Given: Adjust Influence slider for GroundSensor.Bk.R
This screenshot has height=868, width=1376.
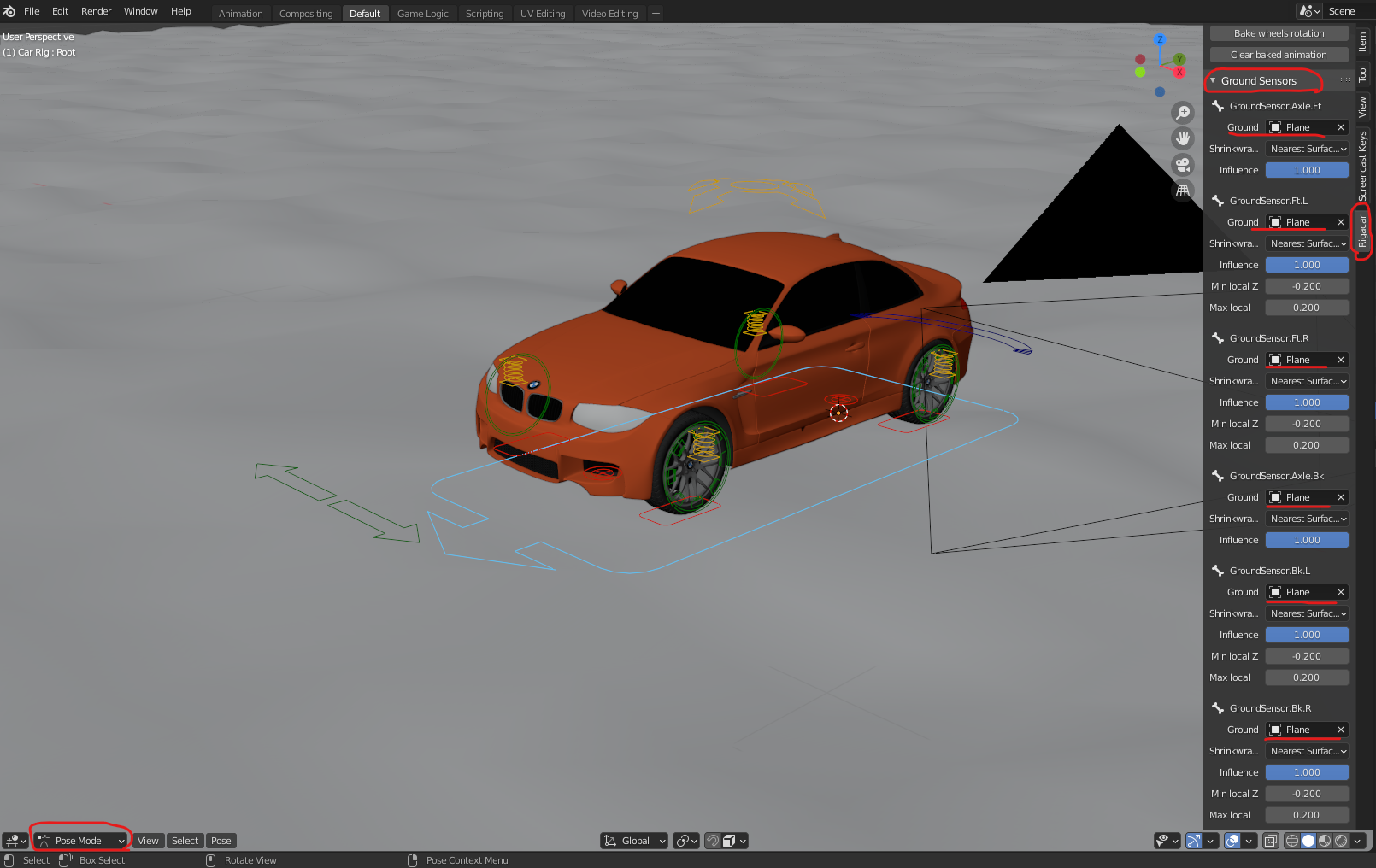Looking at the screenshot, I should coord(1308,772).
